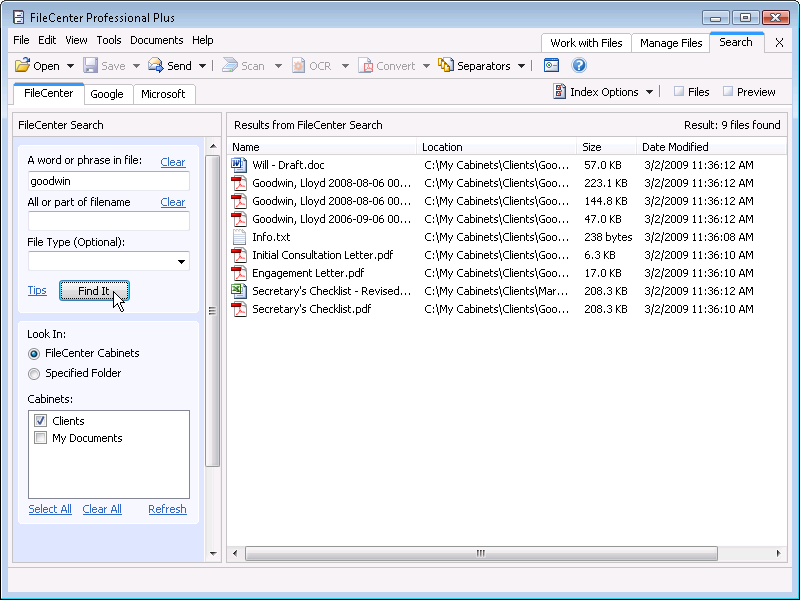Select the Will - Draft.doc Word icon
Image resolution: width=800 pixels, height=600 pixels.
pyautogui.click(x=239, y=165)
